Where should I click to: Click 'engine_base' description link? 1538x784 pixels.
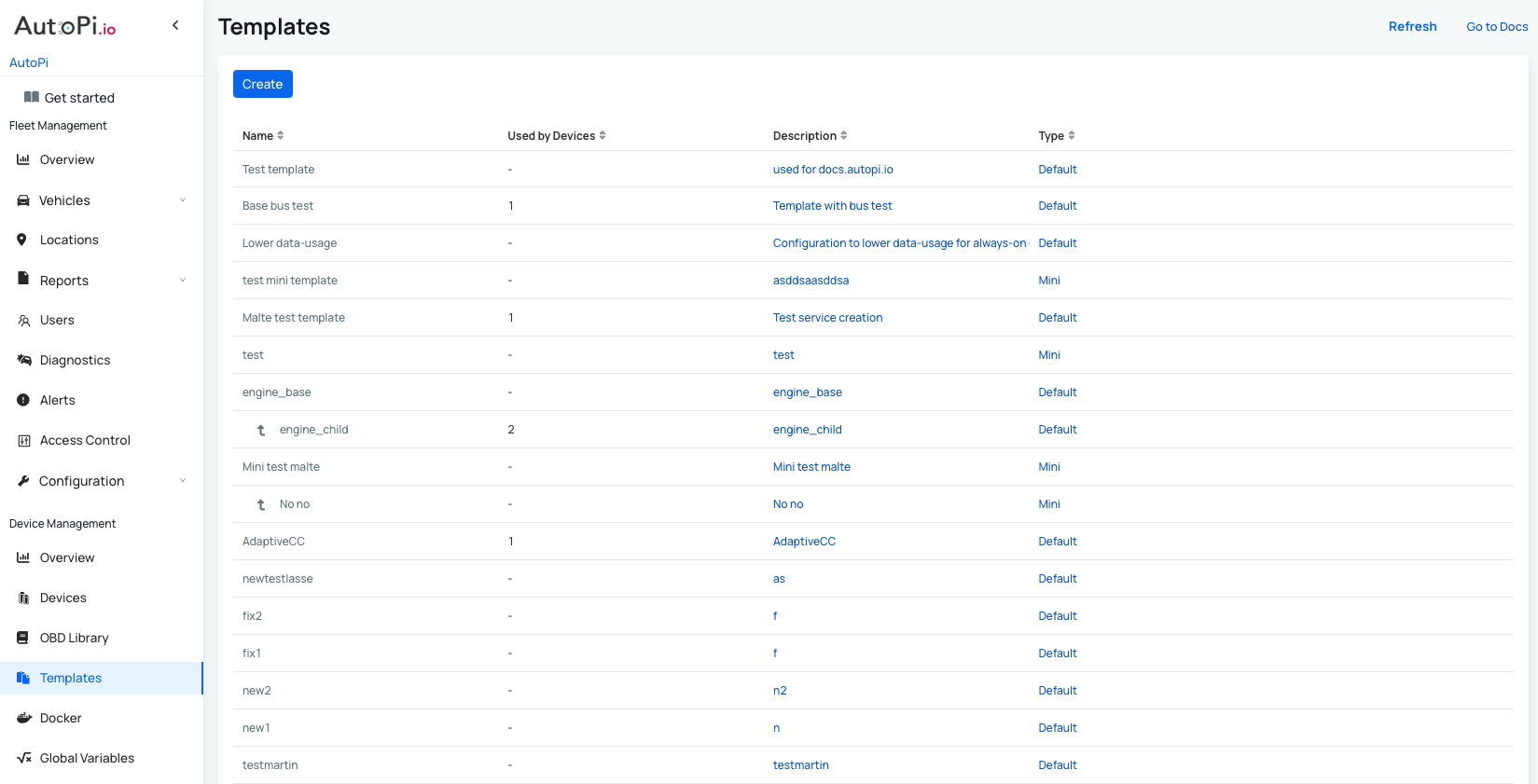coord(807,392)
